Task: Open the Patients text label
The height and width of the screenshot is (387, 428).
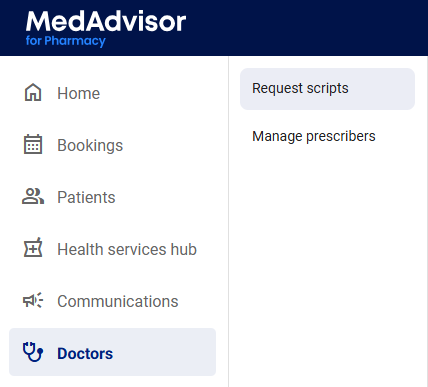Action: [x=86, y=197]
